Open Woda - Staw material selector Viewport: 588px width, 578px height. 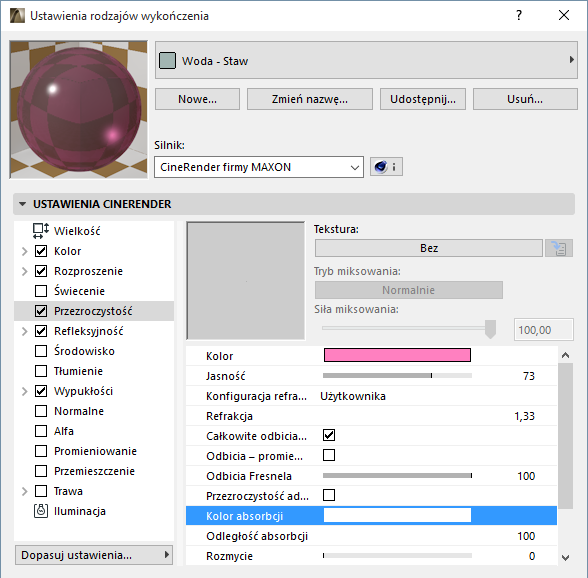366,60
